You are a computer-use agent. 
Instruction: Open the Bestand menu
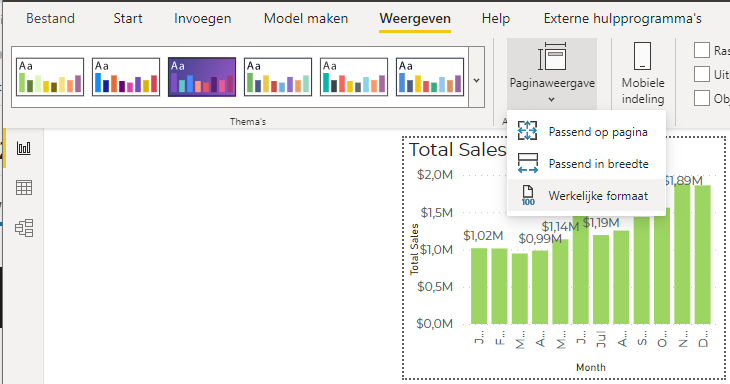coord(50,19)
